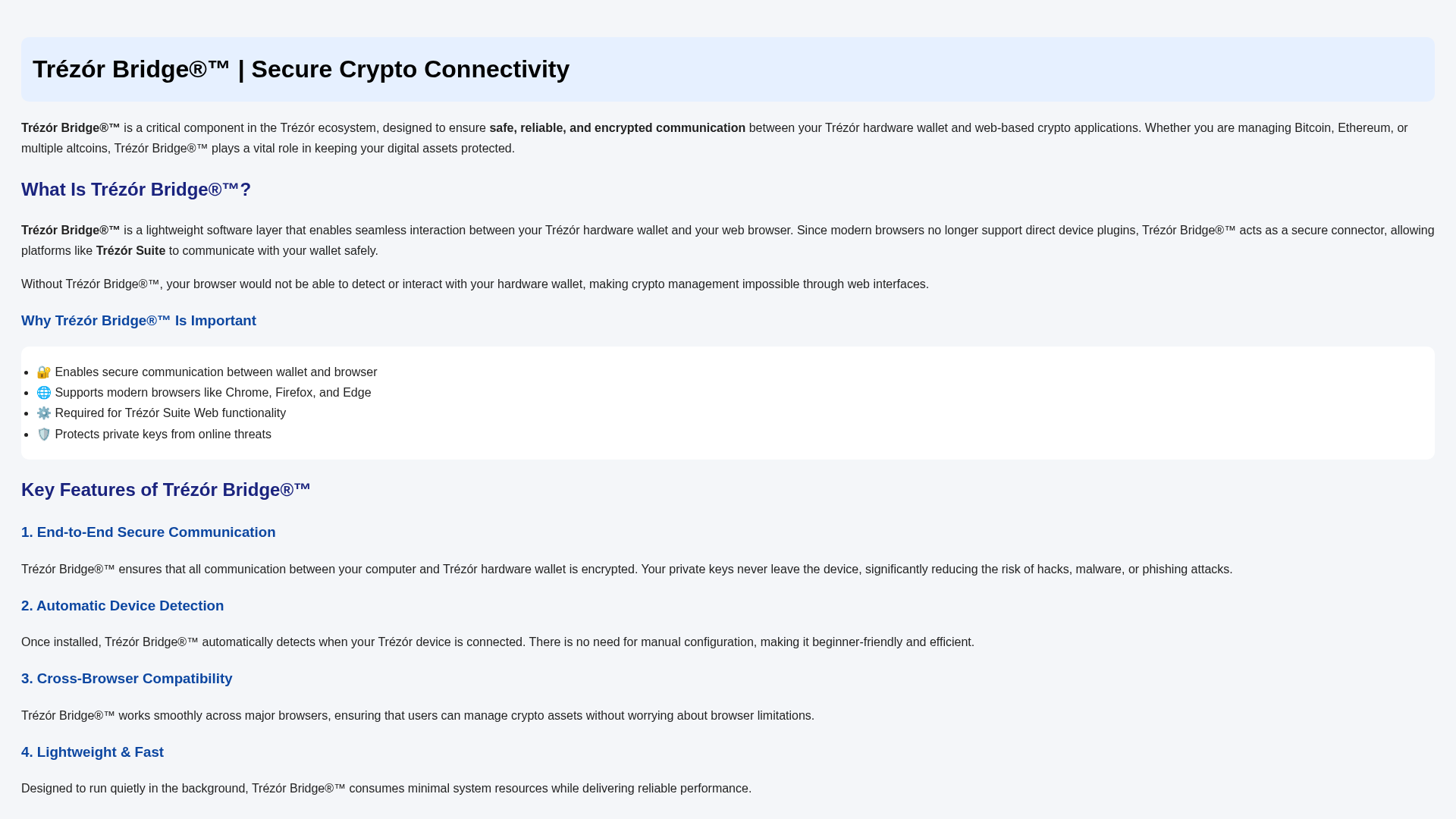
Task: Click 'Protects private keys from online threats' item
Action: click(x=154, y=435)
